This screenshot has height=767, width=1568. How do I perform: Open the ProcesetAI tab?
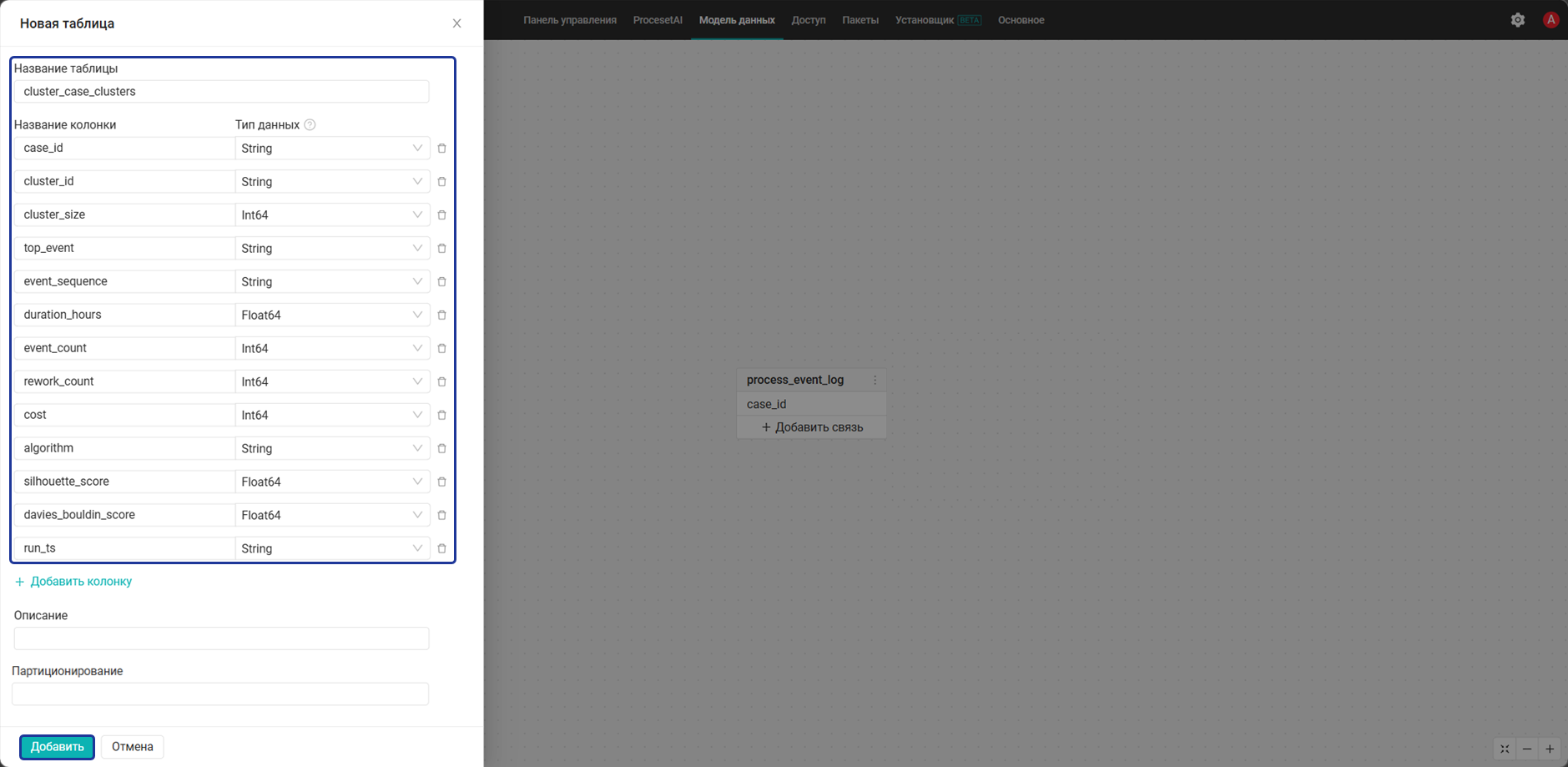coord(658,20)
